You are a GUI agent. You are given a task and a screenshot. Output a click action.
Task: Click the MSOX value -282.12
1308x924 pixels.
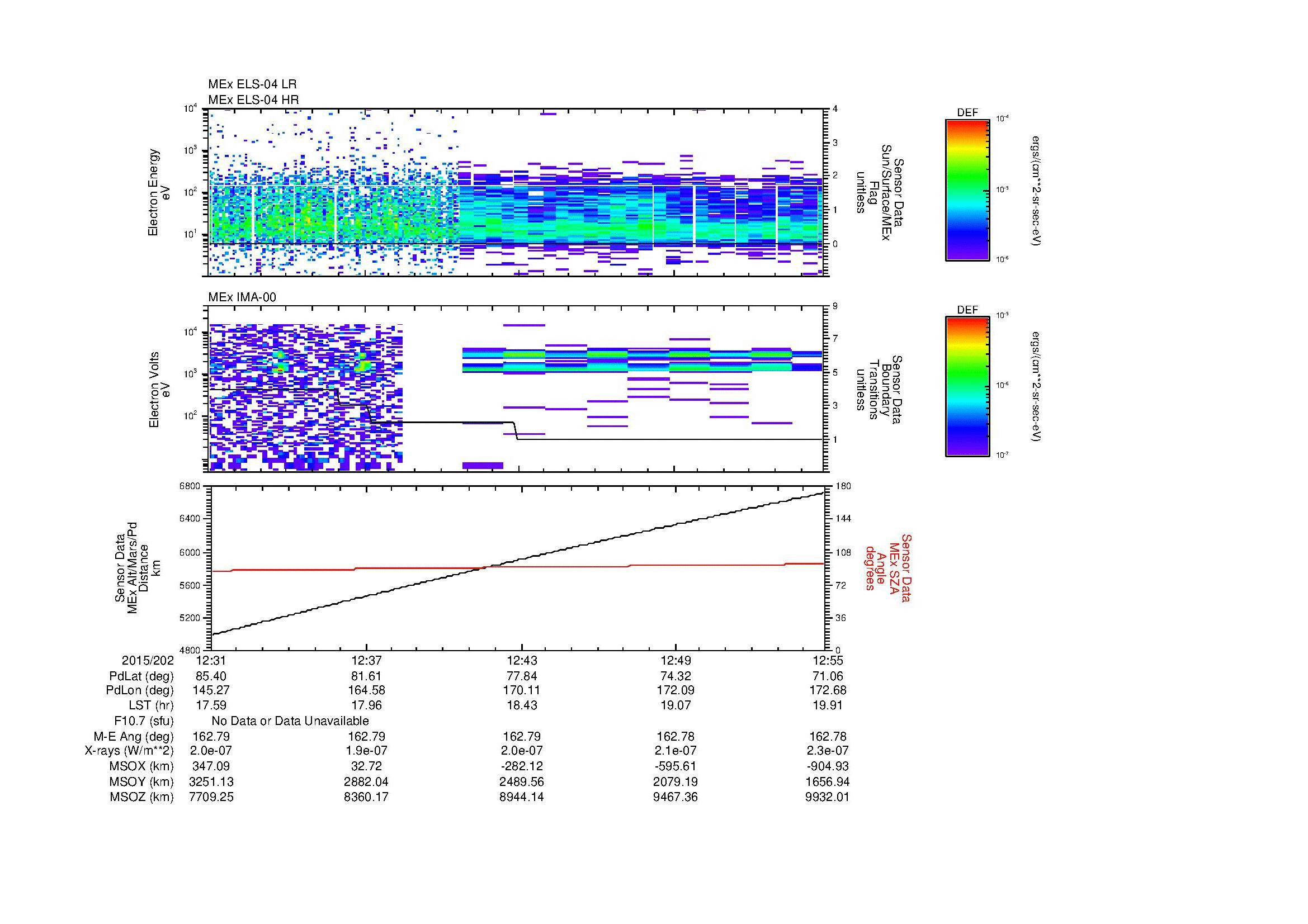point(522,766)
